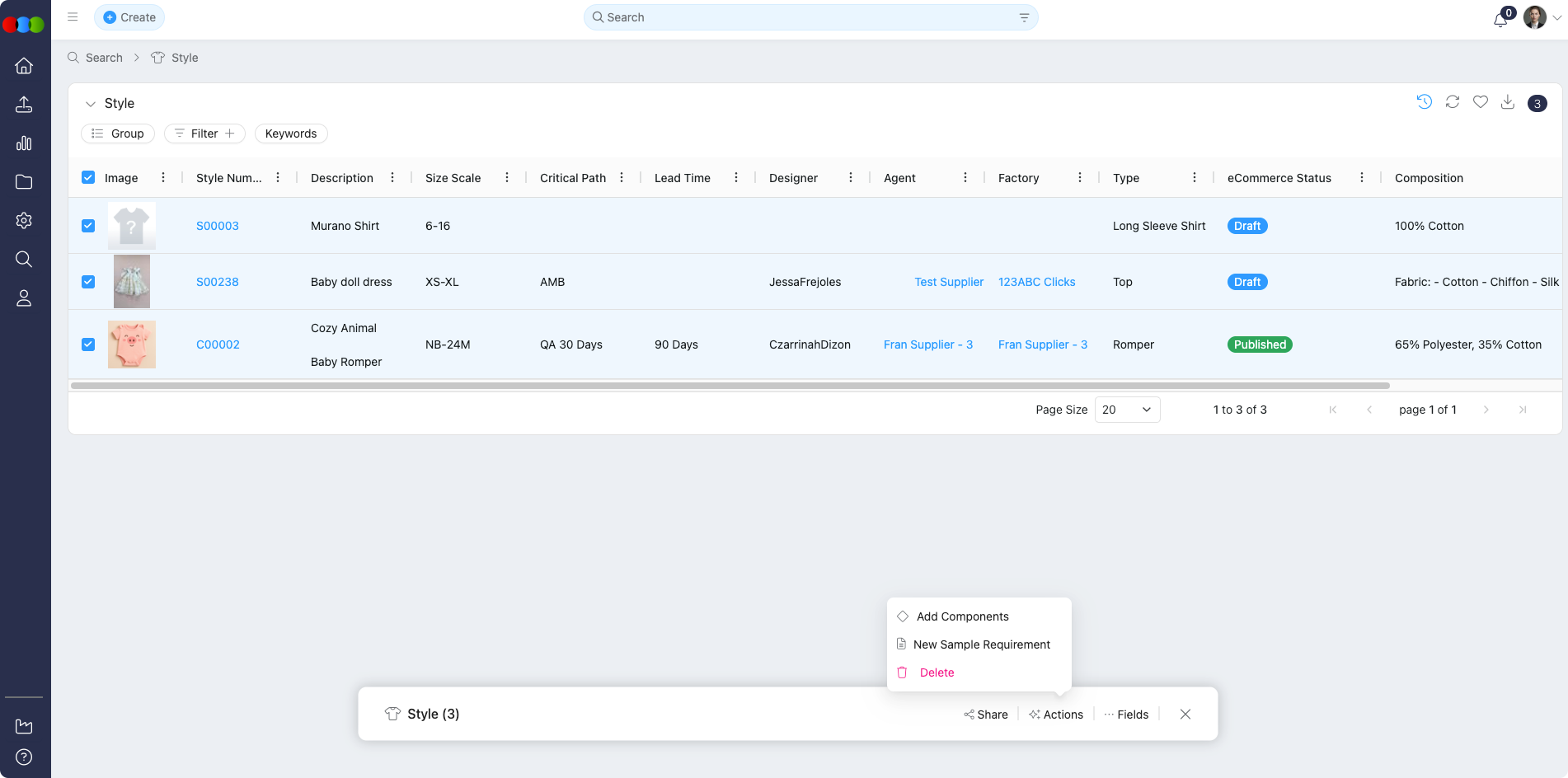Screen dimensions: 1568x778
Task: Uncheck the C00002 row checkbox
Action: tap(88, 344)
